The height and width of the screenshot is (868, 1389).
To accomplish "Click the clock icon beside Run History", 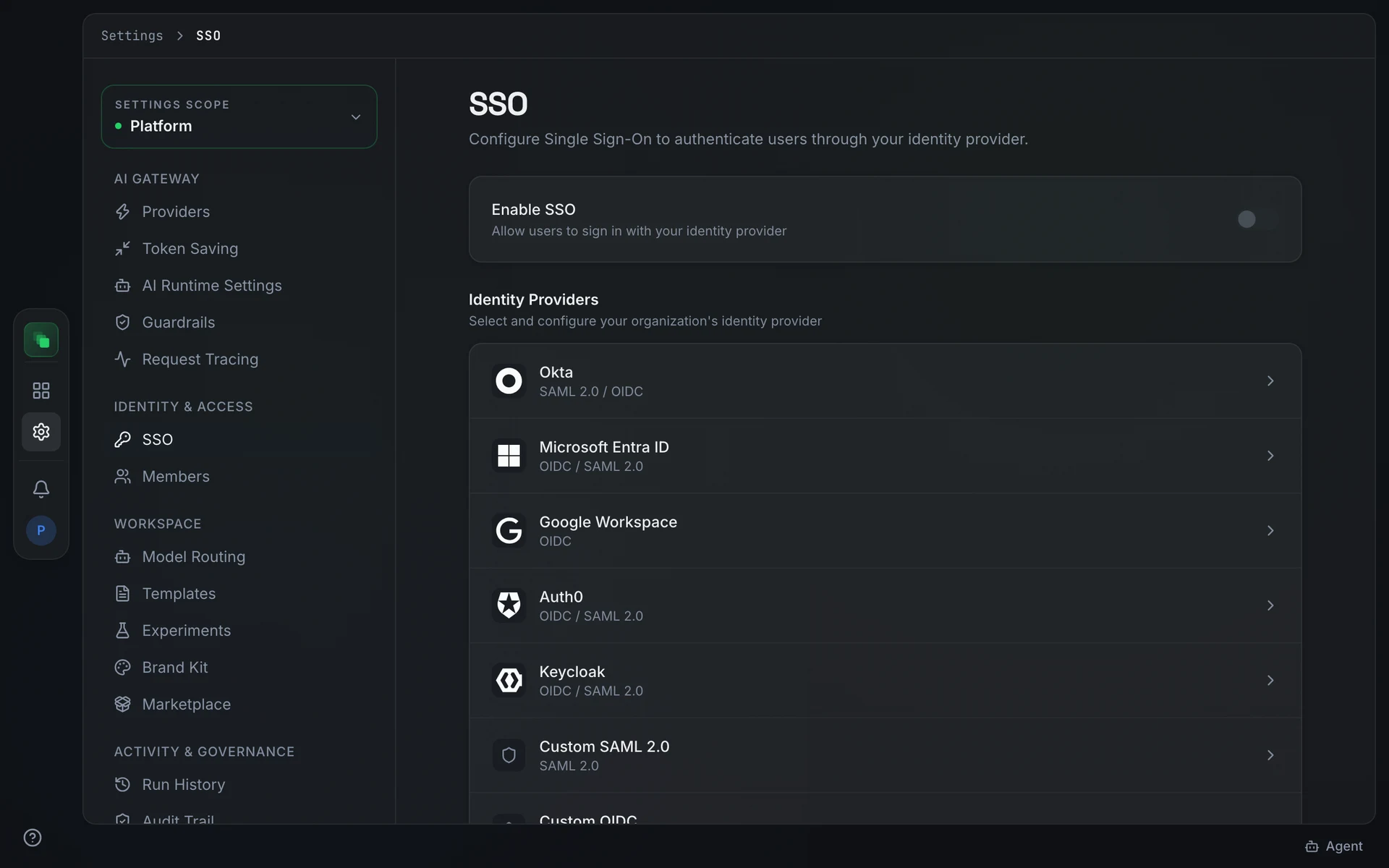I will coord(123,785).
